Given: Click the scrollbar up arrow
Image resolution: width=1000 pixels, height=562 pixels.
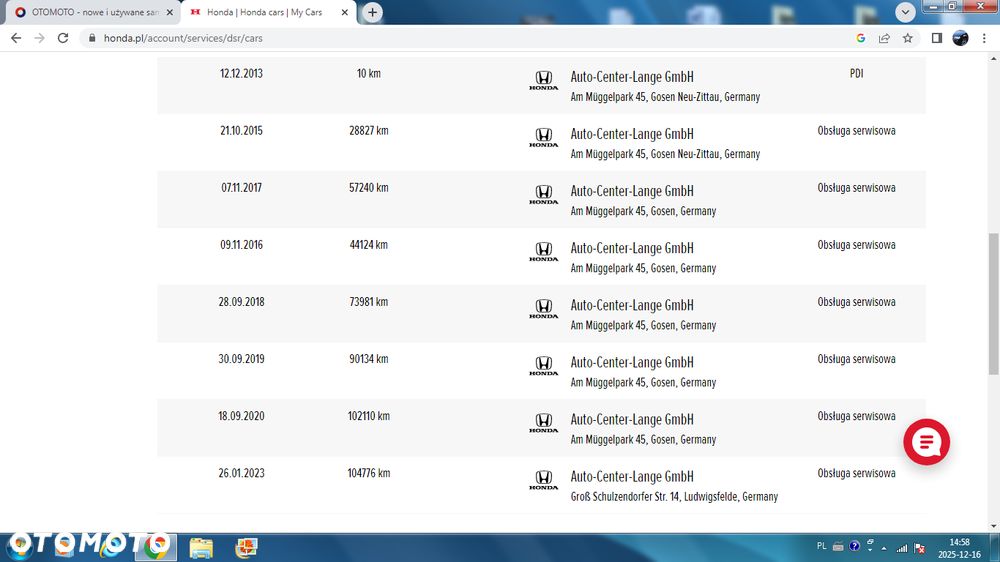Looking at the screenshot, I should pos(994,58).
